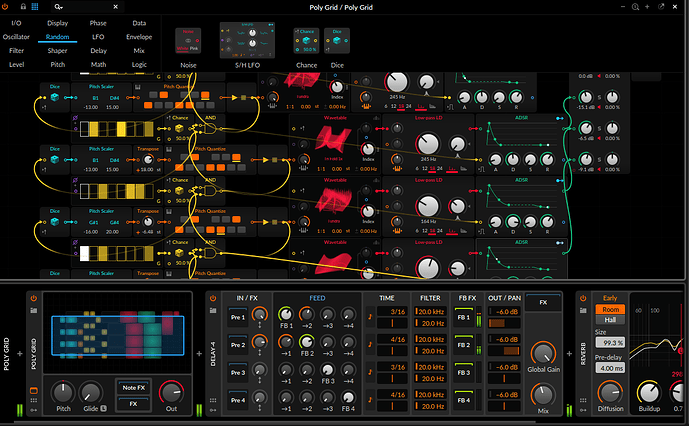Toggle Delay-4 device power button

213,298
